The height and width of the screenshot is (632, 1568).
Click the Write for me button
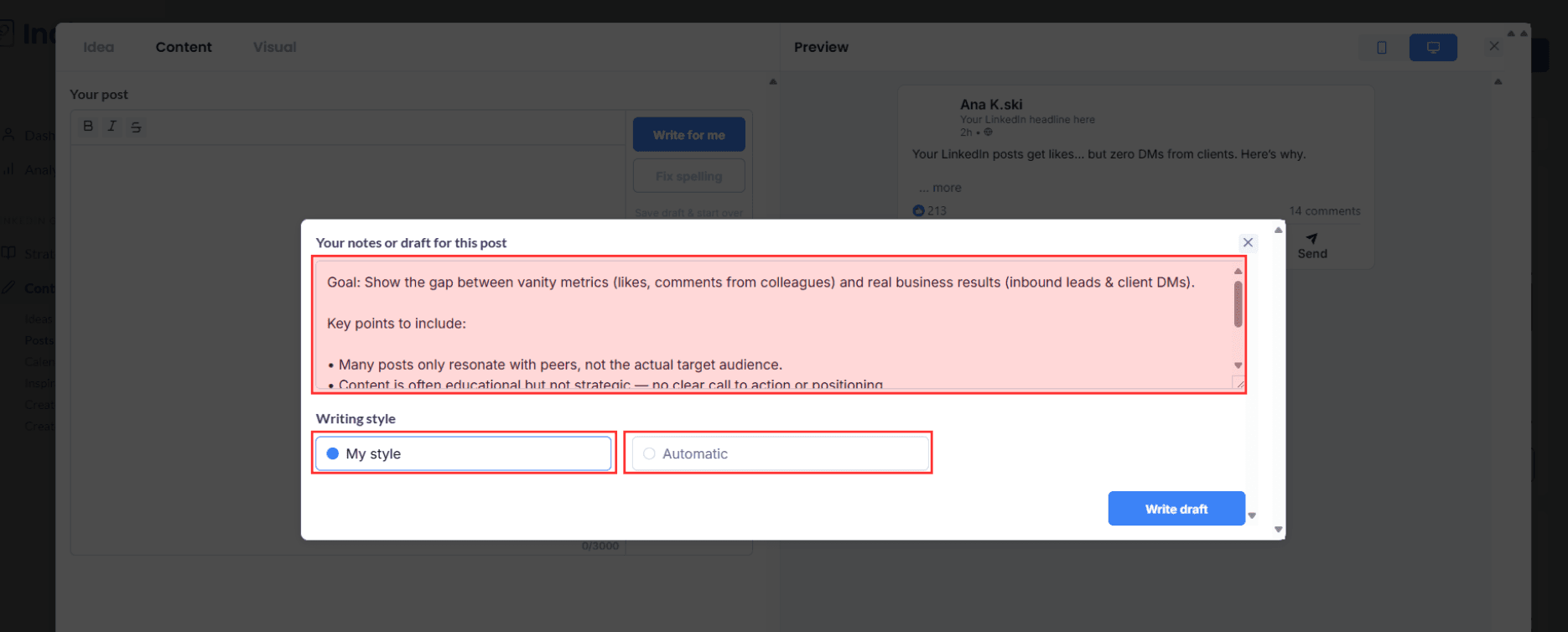(x=688, y=135)
